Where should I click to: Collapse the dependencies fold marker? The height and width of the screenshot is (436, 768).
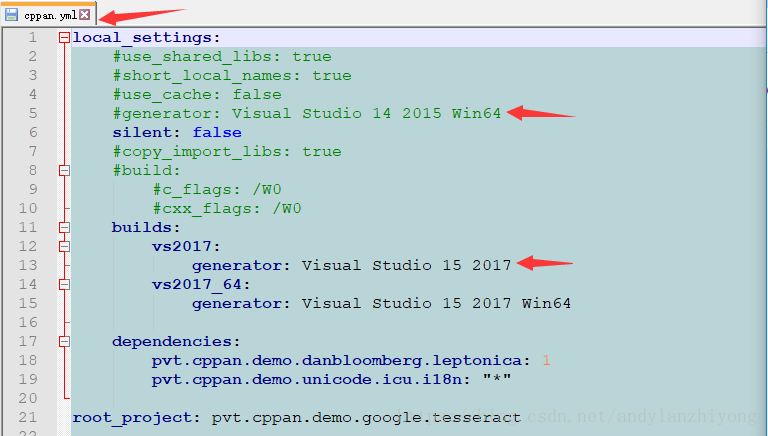[64, 341]
